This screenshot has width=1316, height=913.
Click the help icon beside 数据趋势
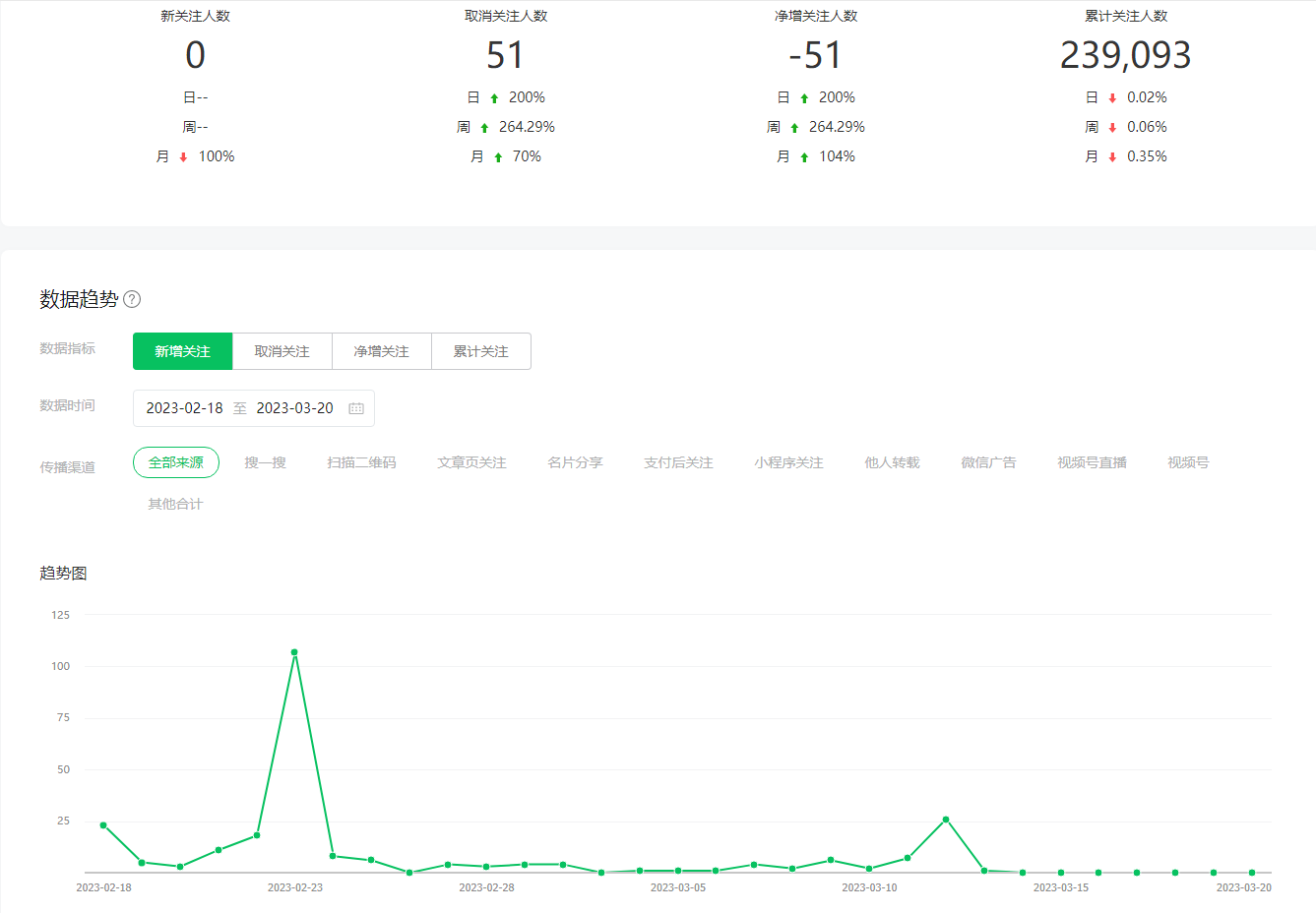tap(132, 299)
